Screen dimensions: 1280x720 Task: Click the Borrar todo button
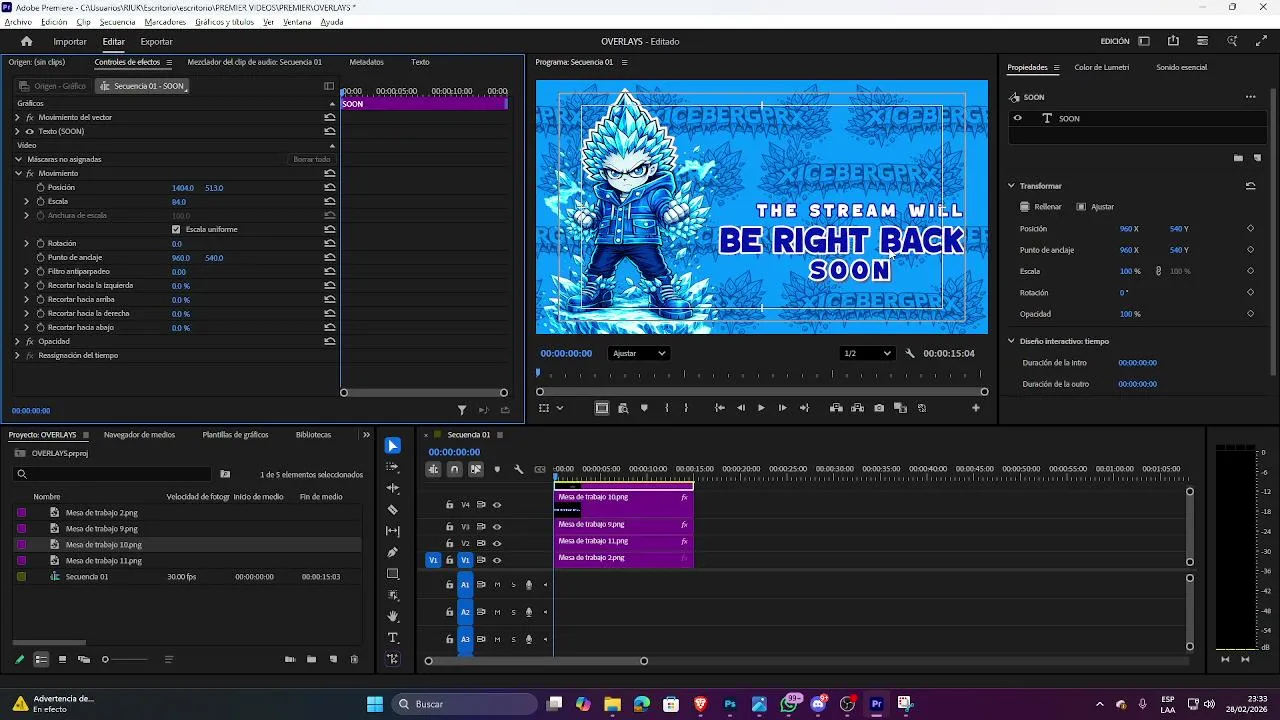(x=311, y=159)
